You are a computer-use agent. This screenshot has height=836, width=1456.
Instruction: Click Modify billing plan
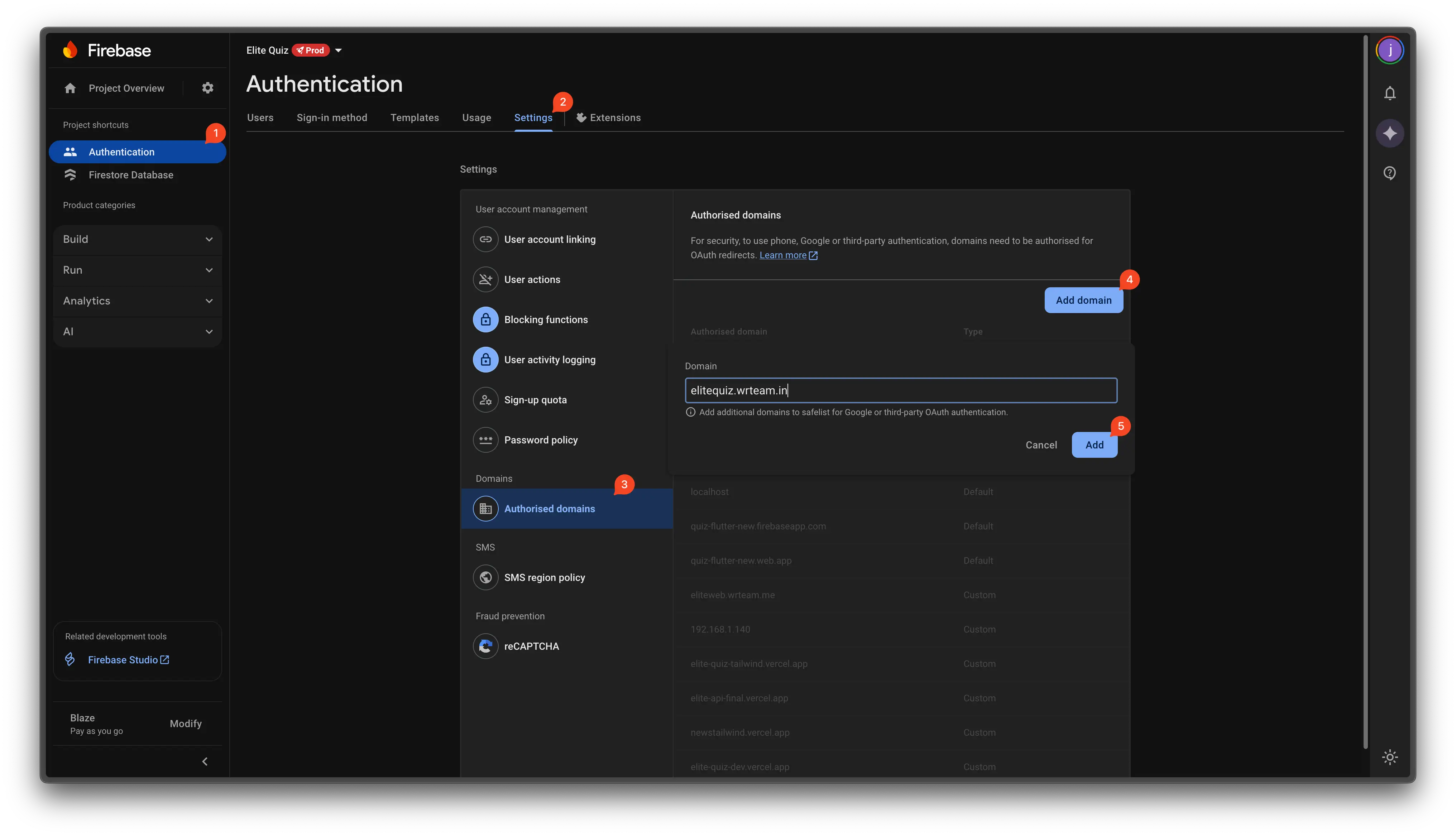click(x=186, y=724)
